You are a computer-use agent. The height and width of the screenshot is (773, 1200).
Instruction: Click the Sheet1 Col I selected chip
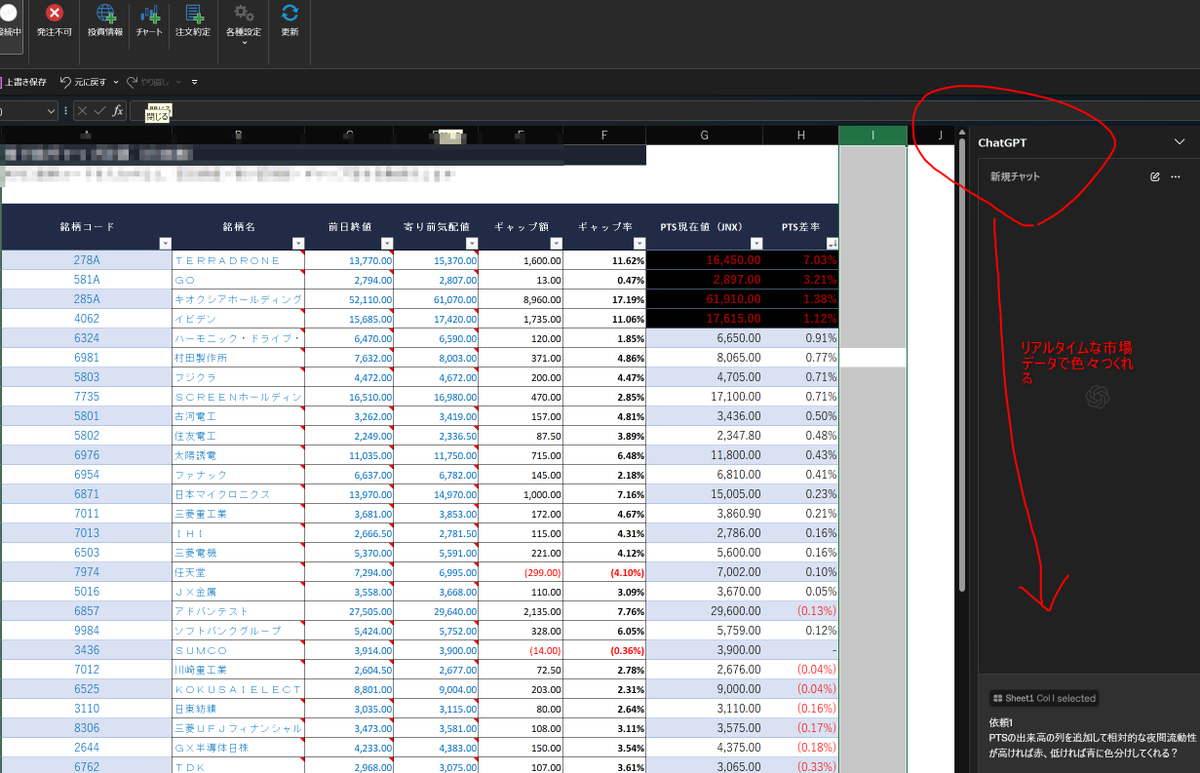click(x=1043, y=698)
